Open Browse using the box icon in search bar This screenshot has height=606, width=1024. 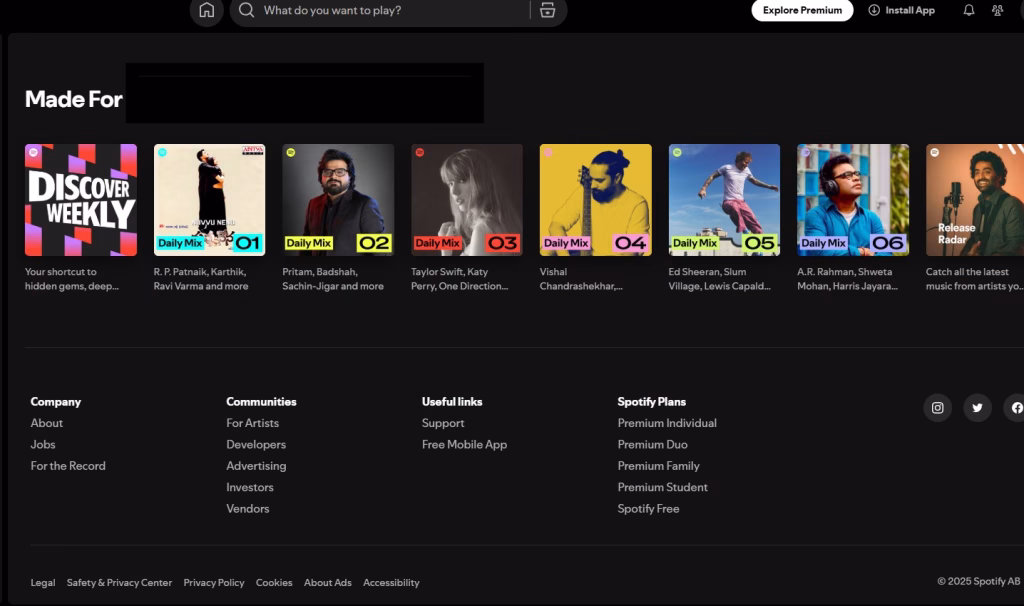tap(546, 12)
